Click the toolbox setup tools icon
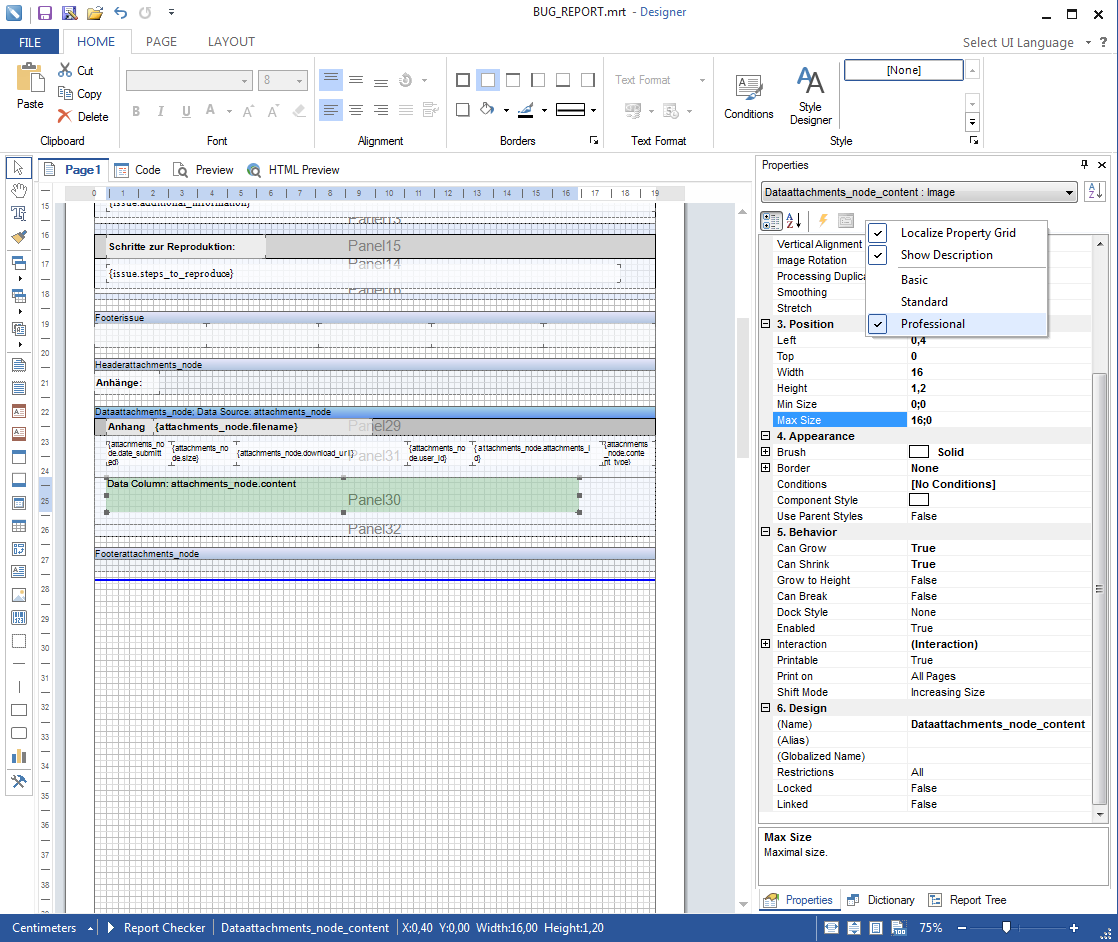The width and height of the screenshot is (1118, 942). coord(19,782)
